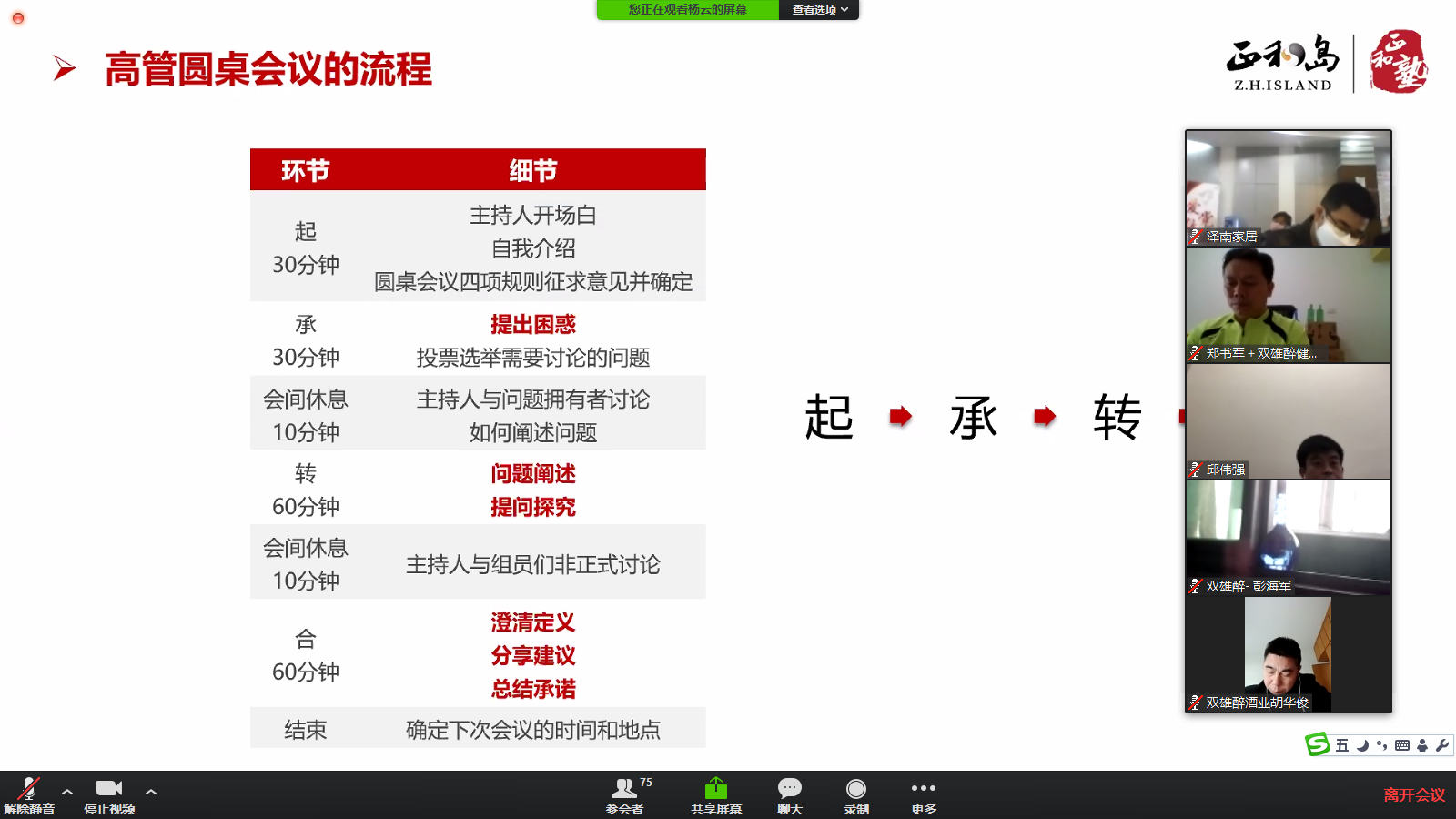Open the More (更多) menu

tap(923, 794)
